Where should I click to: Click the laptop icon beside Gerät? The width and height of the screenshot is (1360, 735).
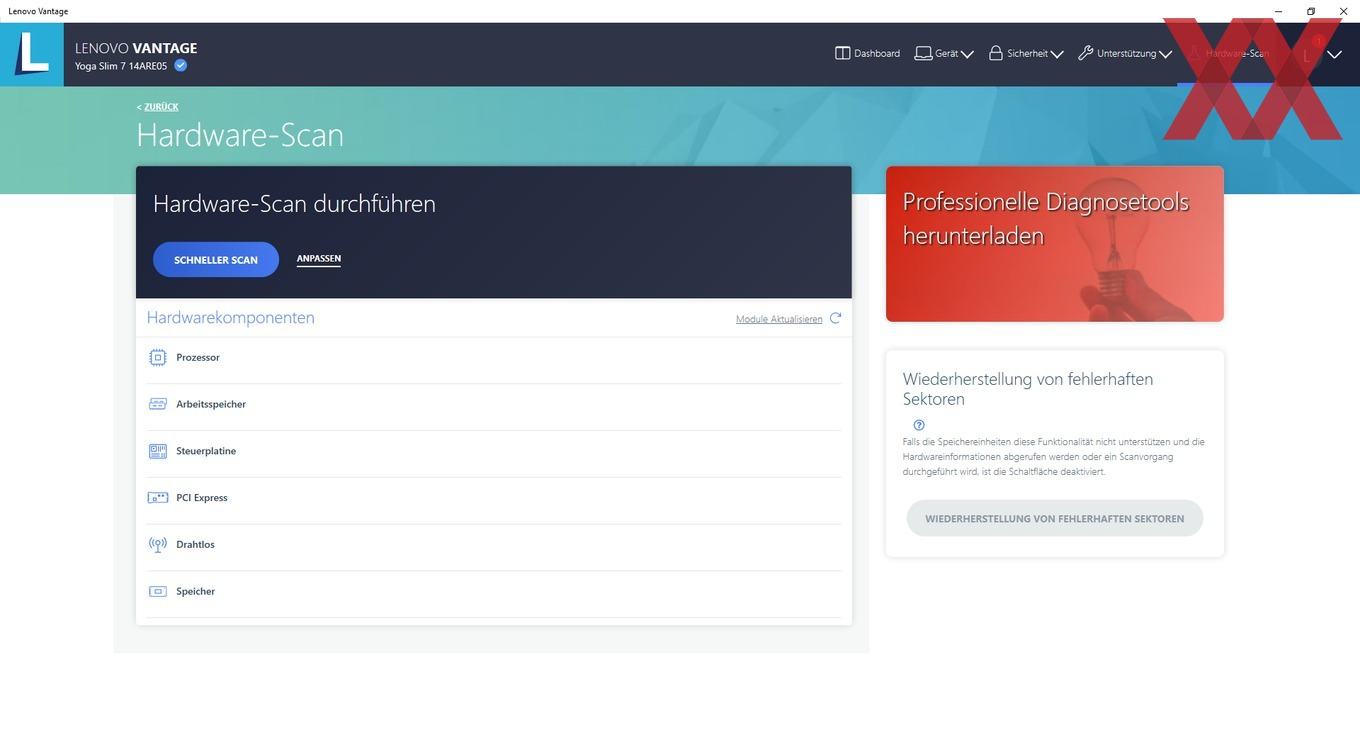pyautogui.click(x=923, y=54)
